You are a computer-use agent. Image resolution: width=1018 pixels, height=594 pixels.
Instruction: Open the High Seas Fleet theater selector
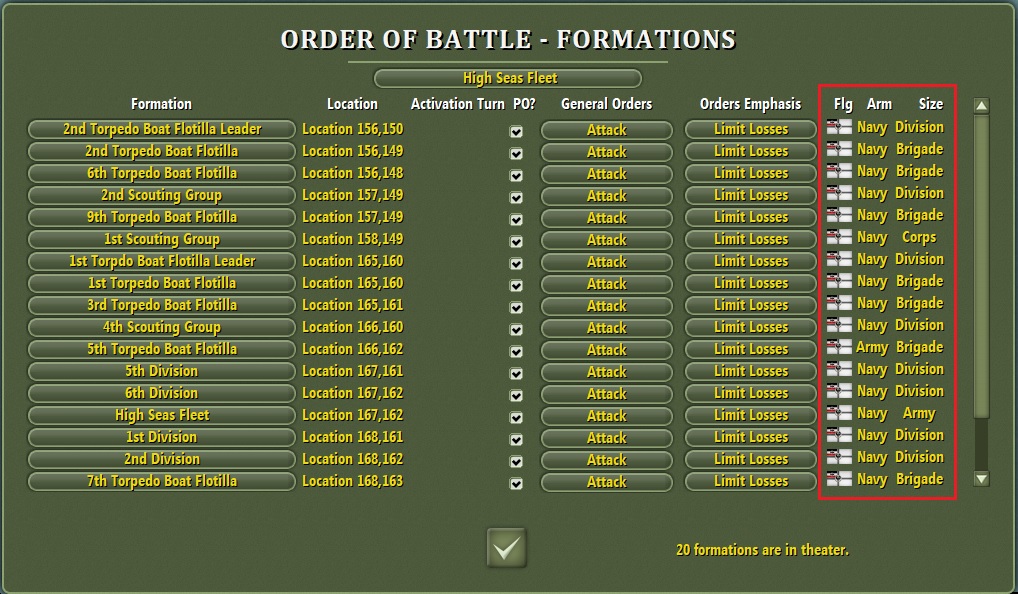tap(506, 77)
